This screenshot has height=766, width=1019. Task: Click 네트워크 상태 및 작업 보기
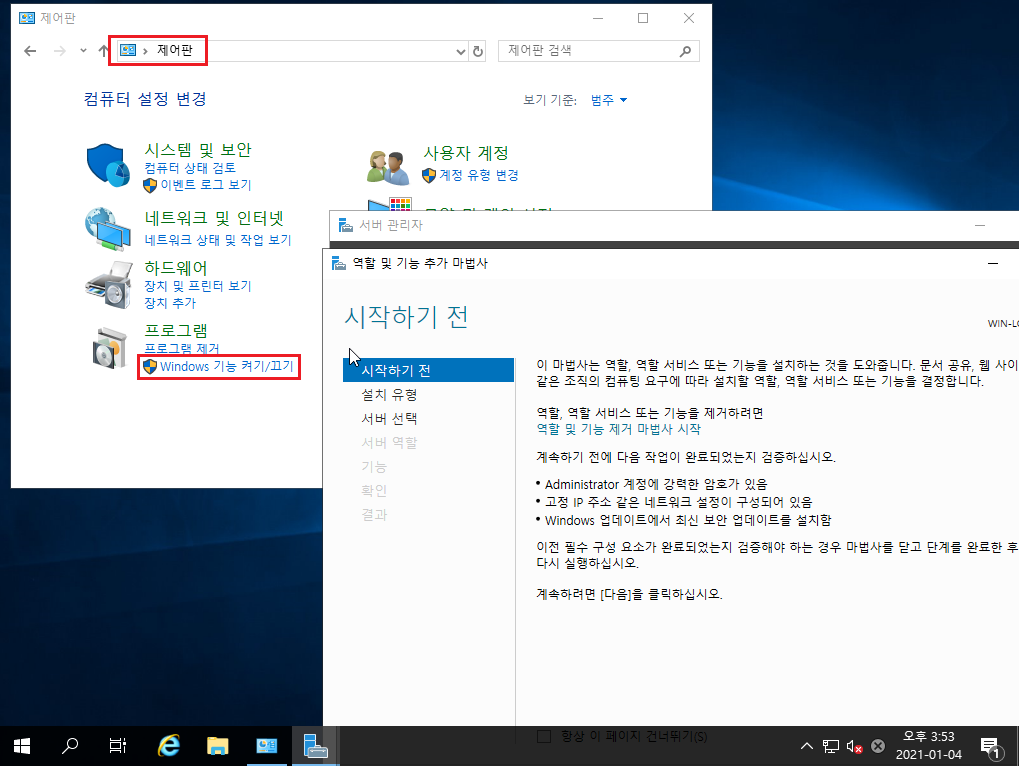tap(218, 240)
